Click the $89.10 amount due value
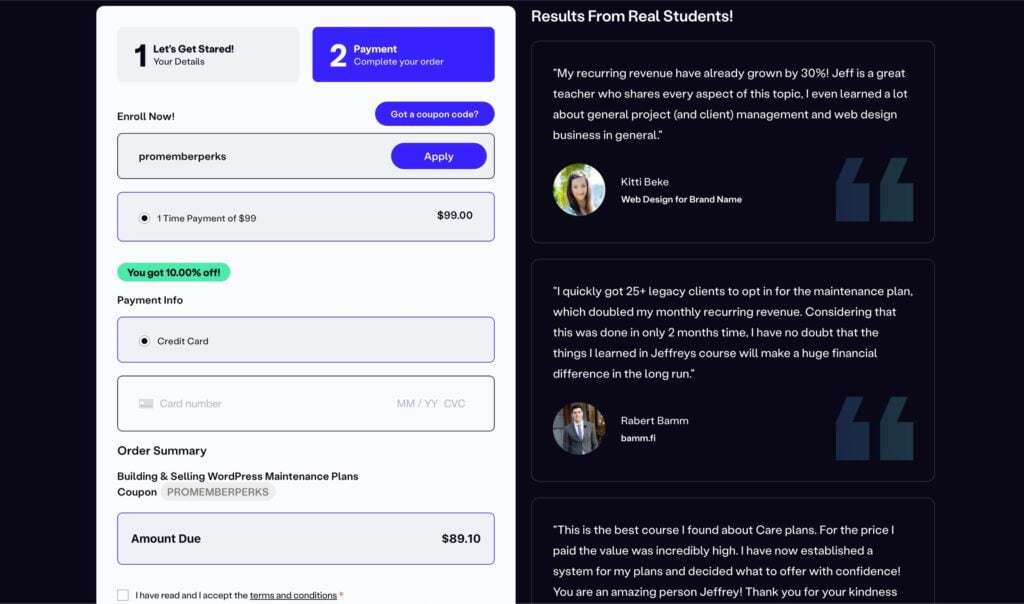Viewport: 1024px width, 604px height. pyautogui.click(x=460, y=539)
